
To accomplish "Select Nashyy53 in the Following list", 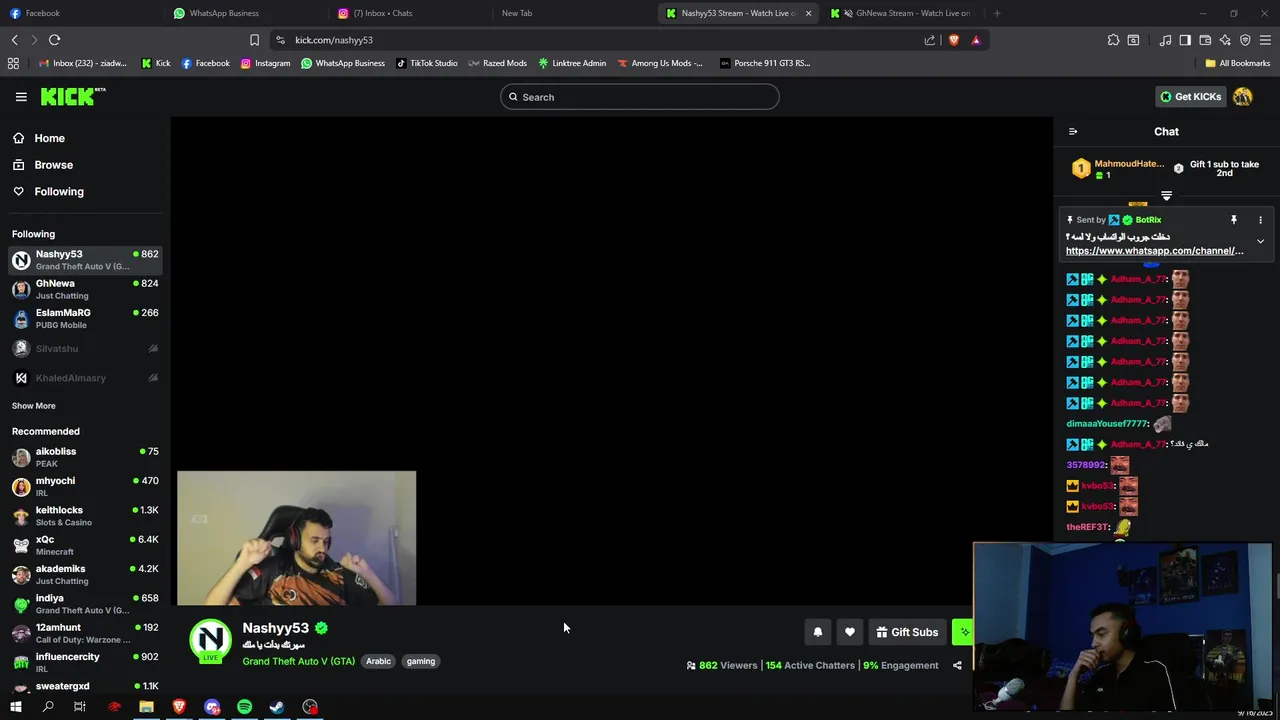I will 85,260.
